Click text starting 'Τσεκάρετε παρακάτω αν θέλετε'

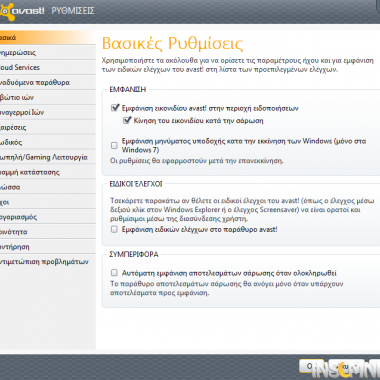pyautogui.click(x=242, y=210)
